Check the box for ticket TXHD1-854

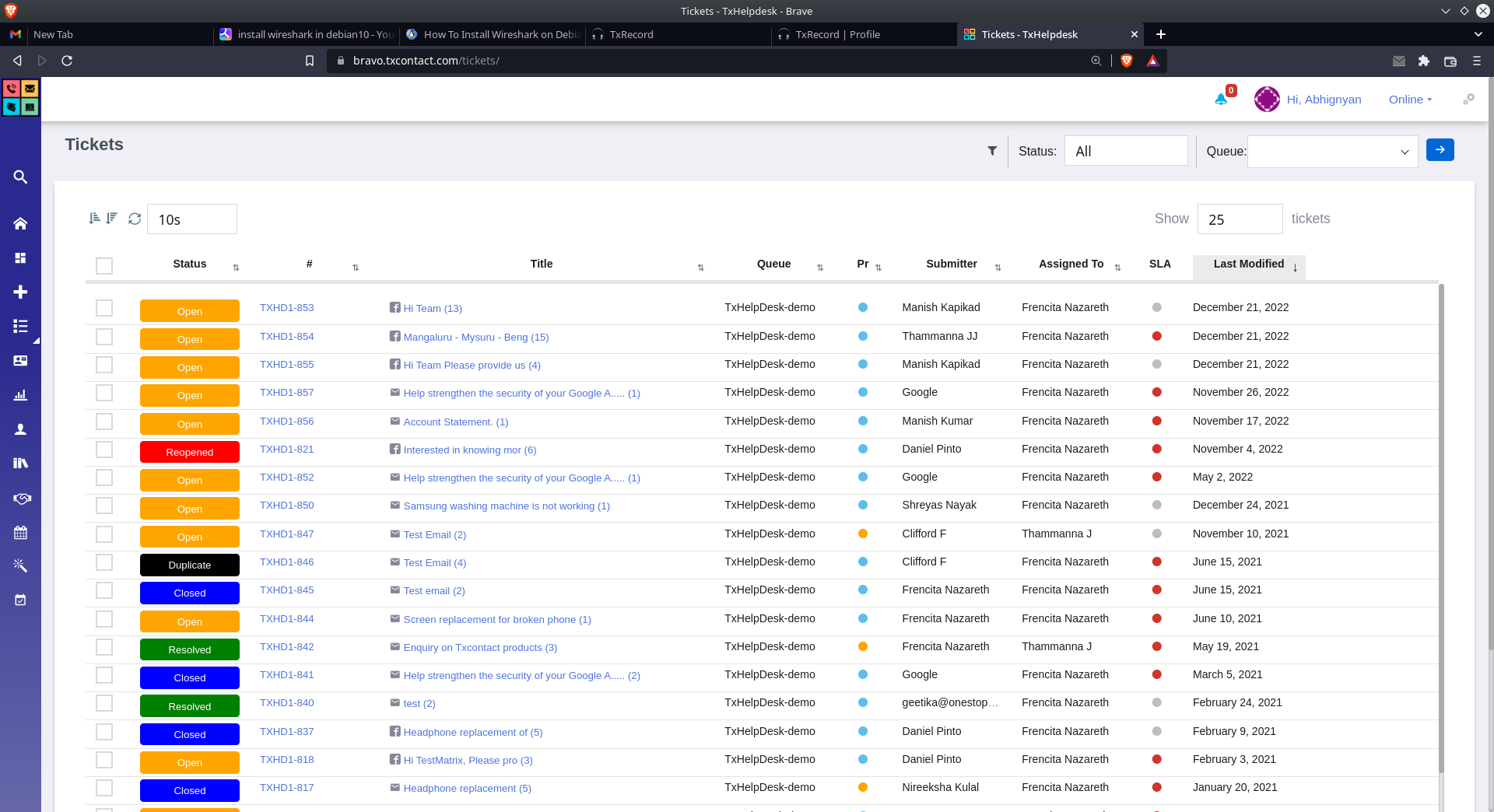click(104, 337)
